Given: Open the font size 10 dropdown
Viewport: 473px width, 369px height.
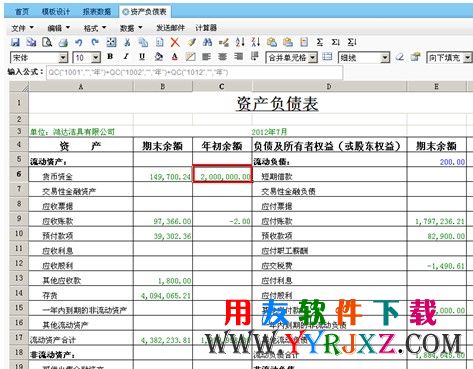Looking at the screenshot, I should 96,58.
